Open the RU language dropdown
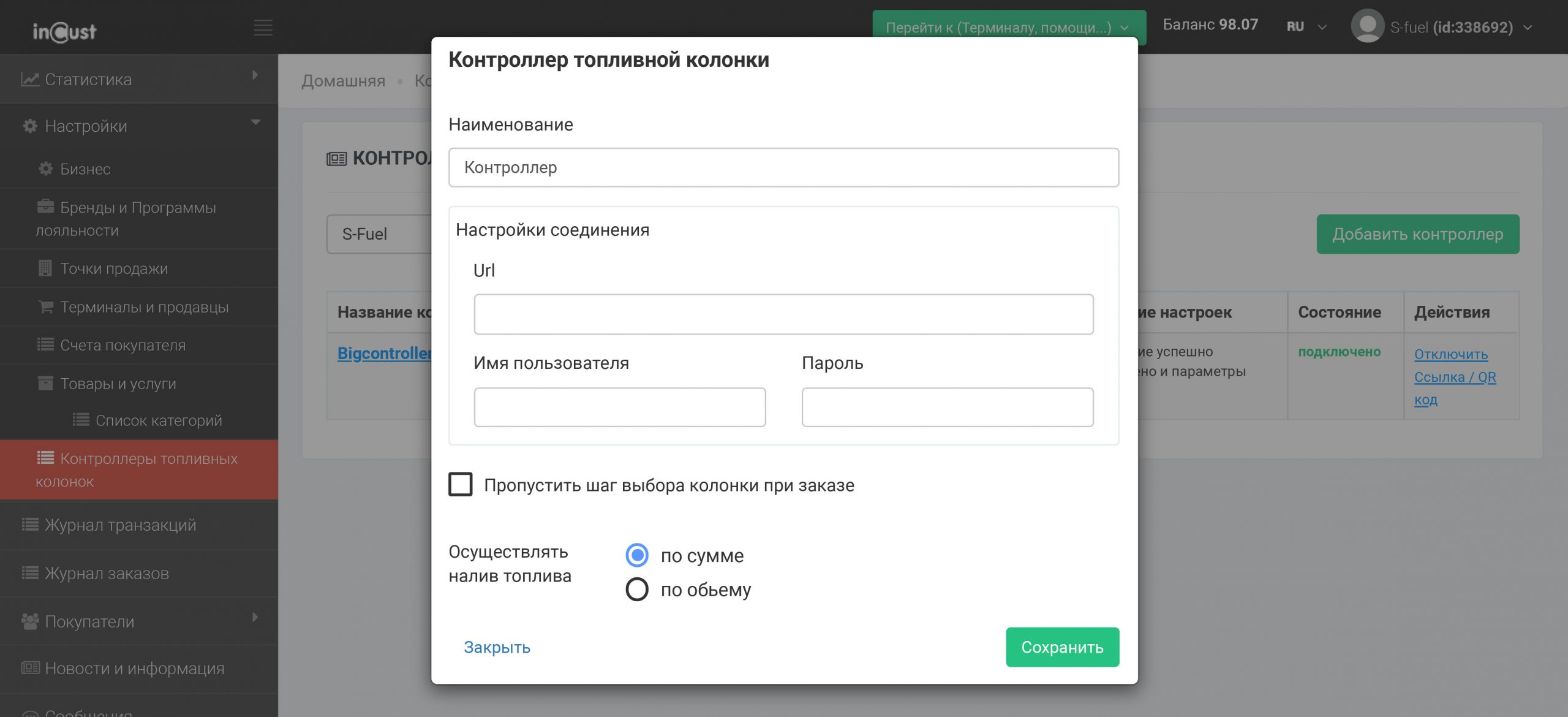The width and height of the screenshot is (1568, 717). pos(1306,27)
